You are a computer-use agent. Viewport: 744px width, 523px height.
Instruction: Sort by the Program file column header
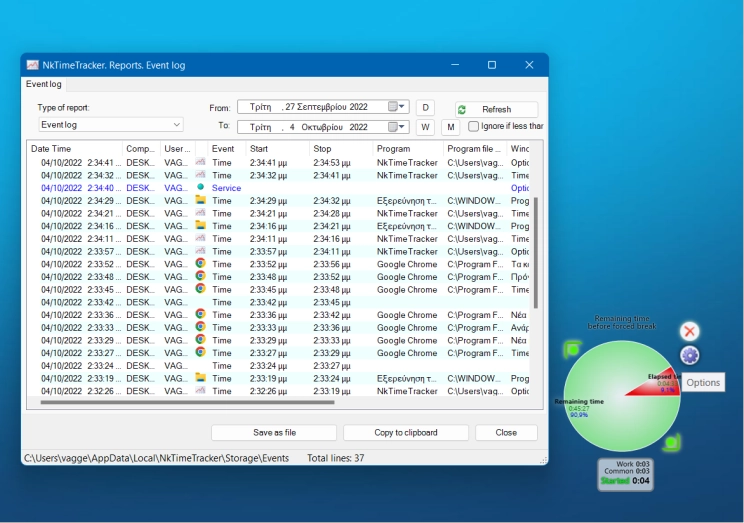point(475,149)
